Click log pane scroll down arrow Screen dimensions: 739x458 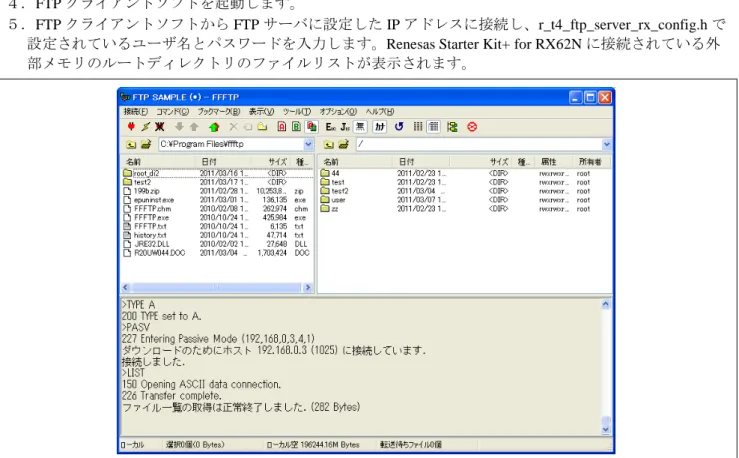pyautogui.click(x=606, y=429)
